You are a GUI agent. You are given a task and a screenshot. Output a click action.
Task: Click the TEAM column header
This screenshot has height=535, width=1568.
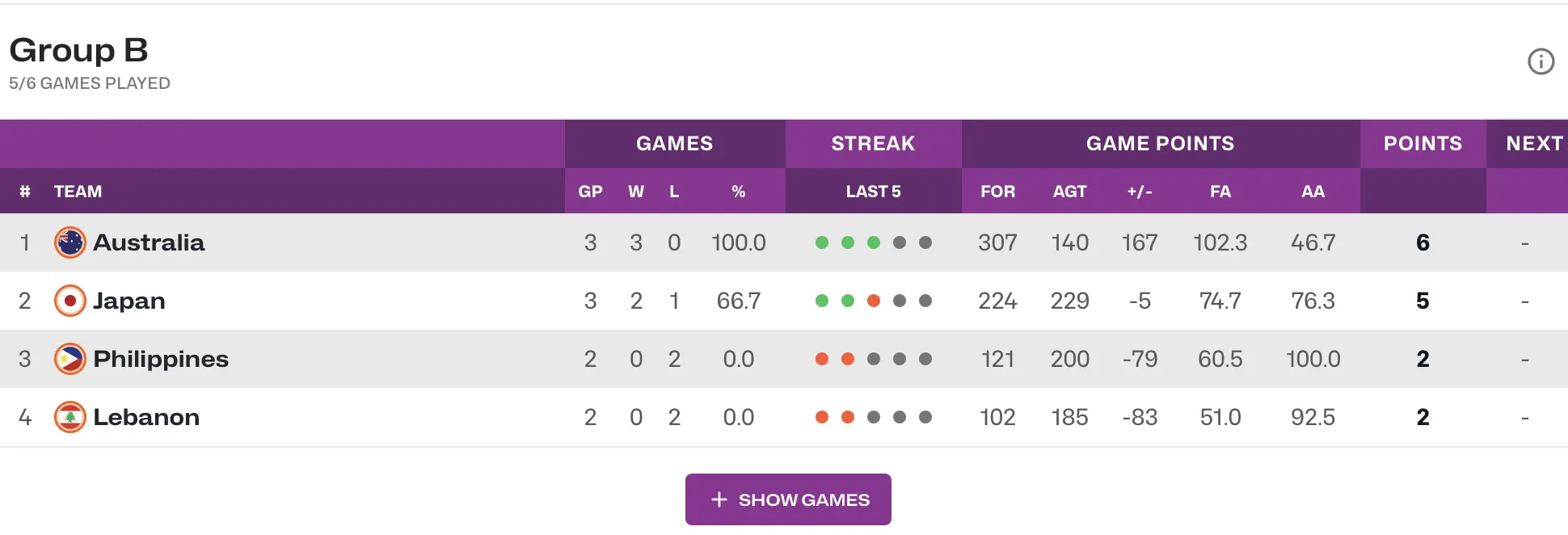pos(78,192)
